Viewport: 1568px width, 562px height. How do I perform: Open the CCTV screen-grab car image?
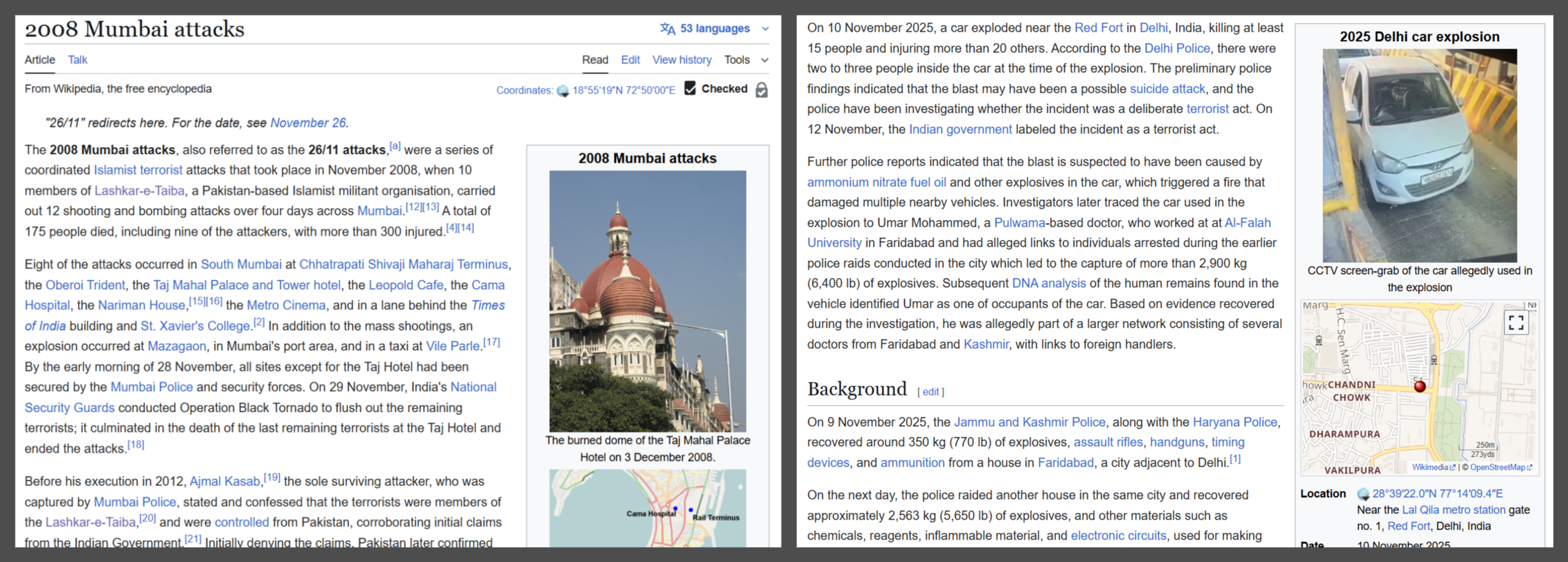point(1419,155)
